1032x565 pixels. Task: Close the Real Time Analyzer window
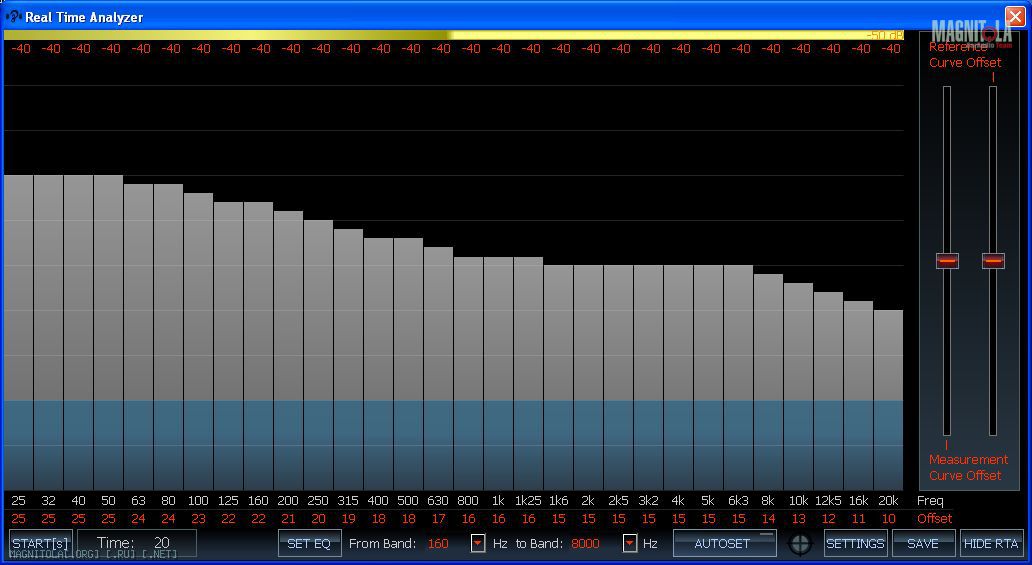point(1014,16)
